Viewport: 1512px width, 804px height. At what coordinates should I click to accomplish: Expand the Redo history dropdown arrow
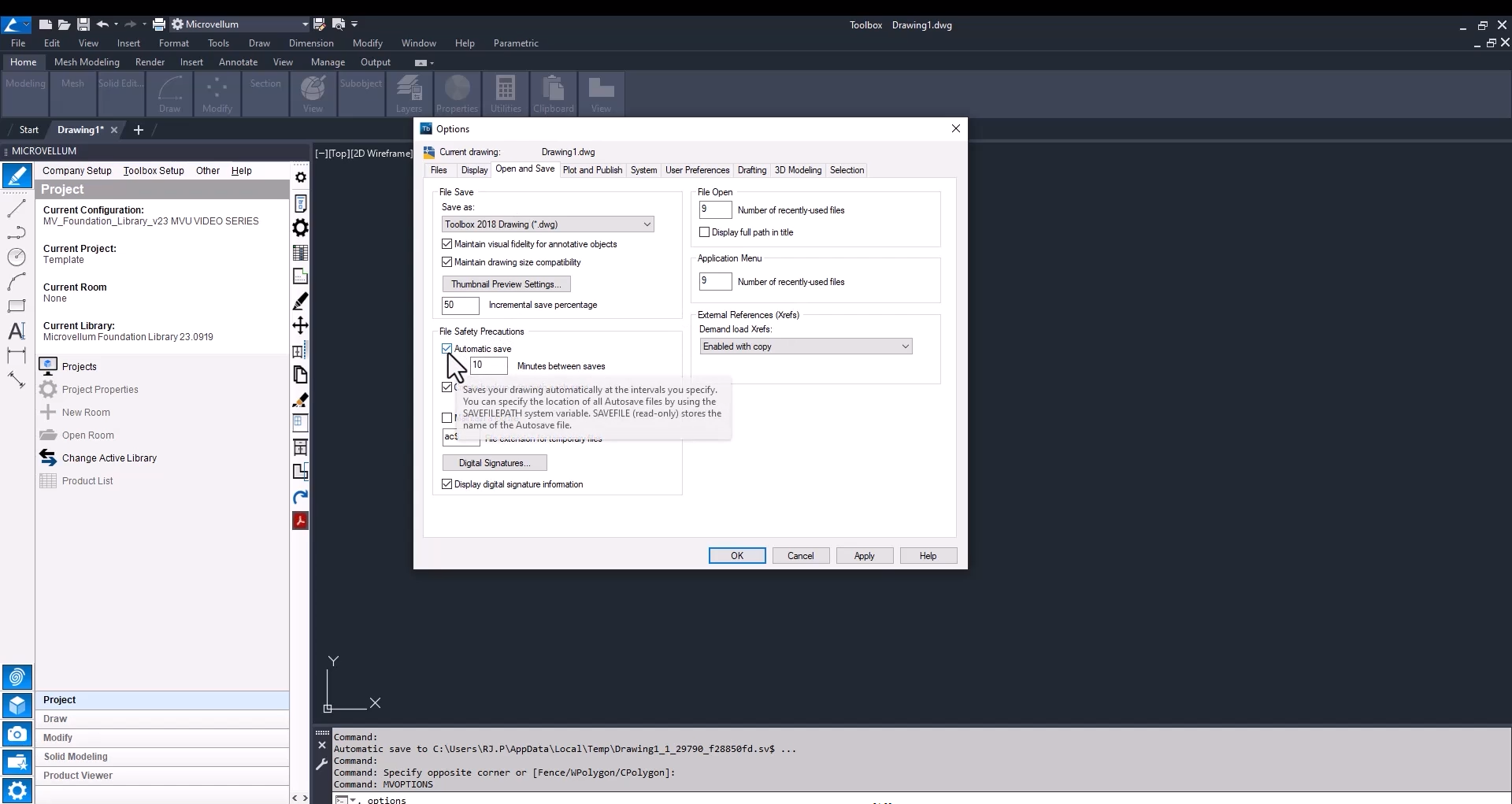click(x=144, y=24)
